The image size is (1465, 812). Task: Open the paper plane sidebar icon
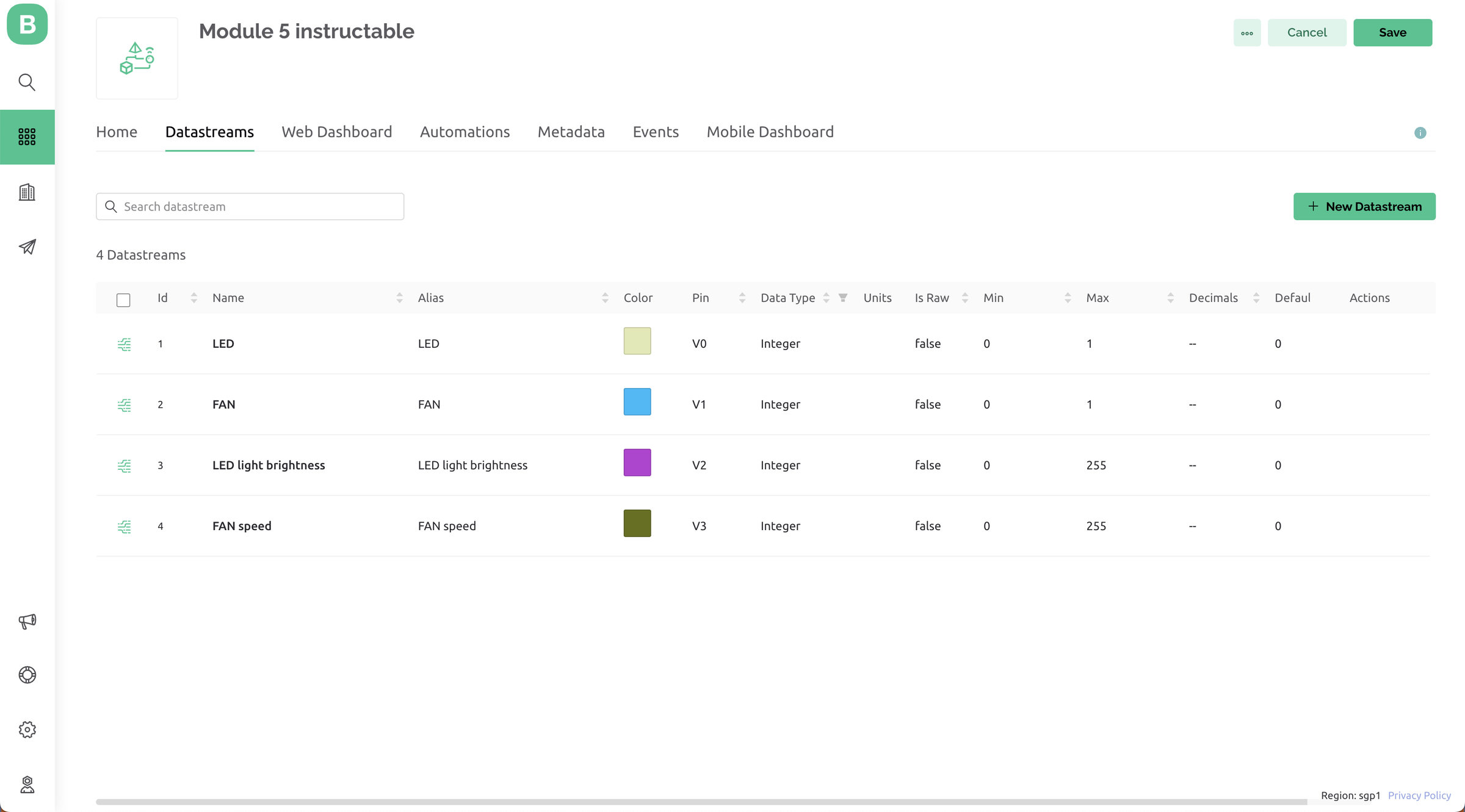[27, 246]
